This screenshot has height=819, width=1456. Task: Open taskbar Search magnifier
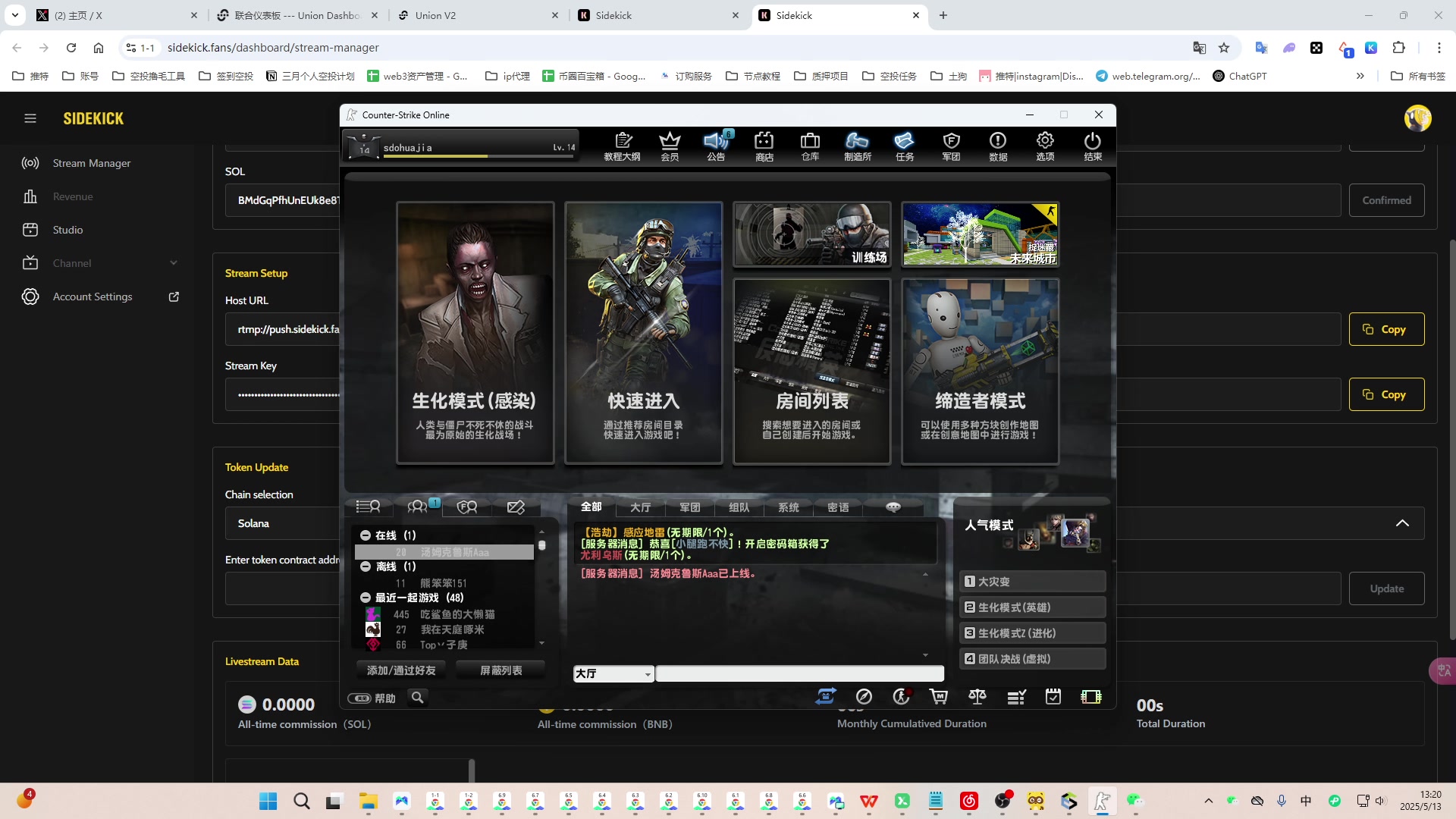(301, 802)
